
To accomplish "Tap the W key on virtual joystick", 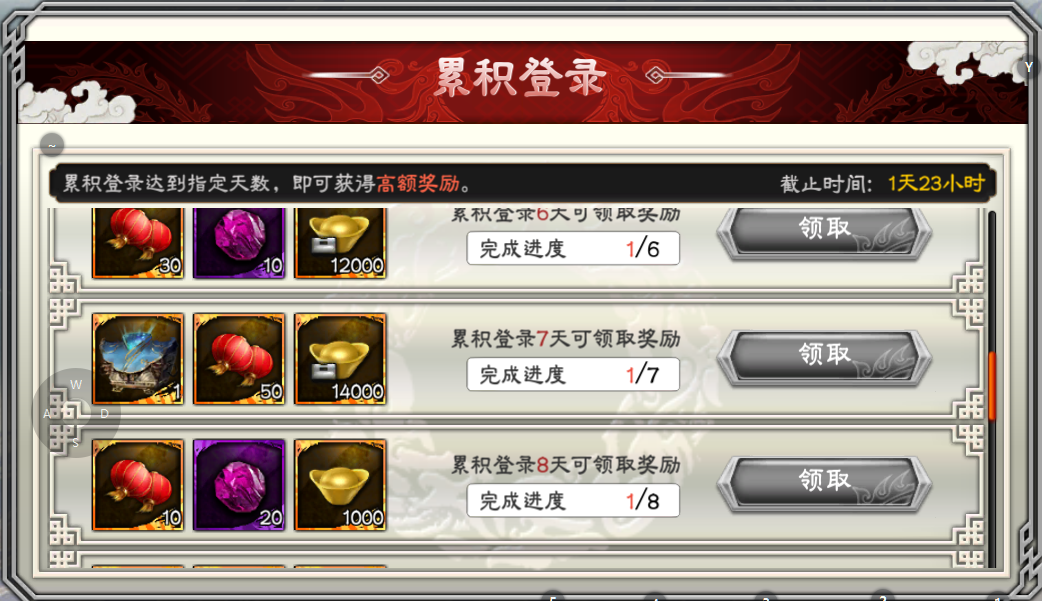I will [x=76, y=384].
